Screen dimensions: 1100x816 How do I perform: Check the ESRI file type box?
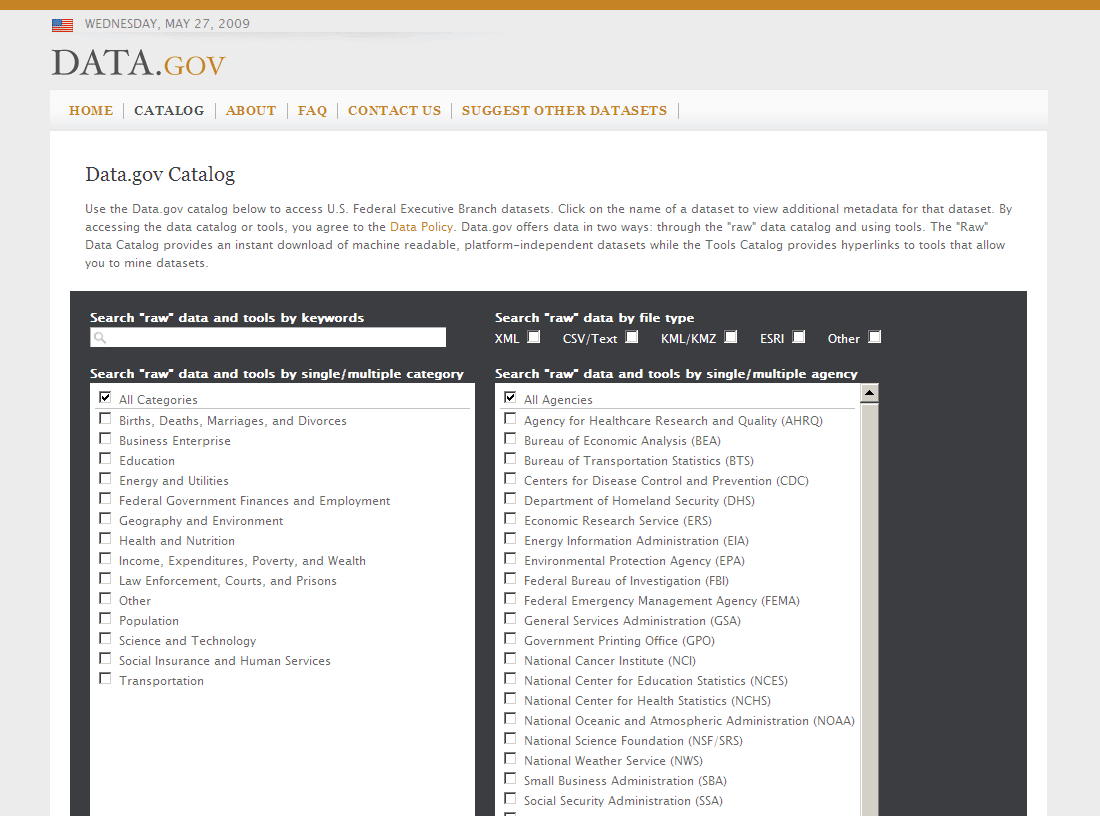tap(799, 337)
